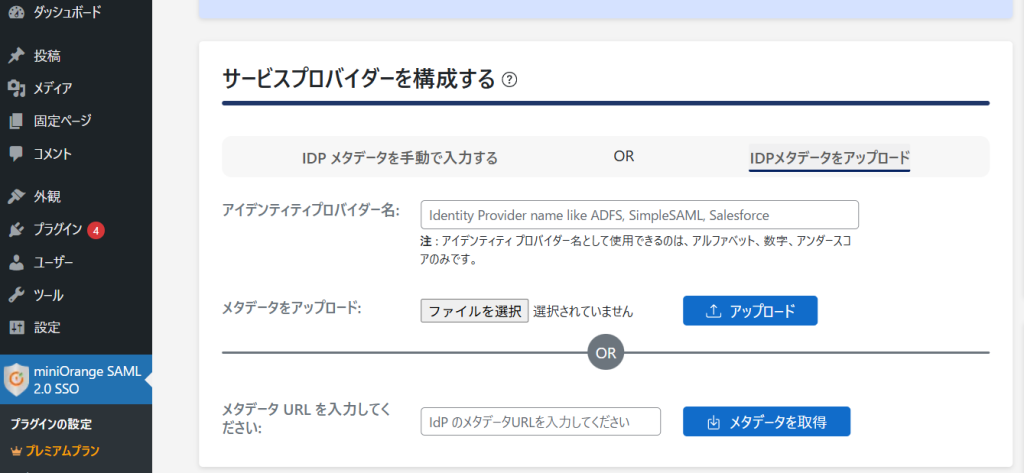Click the メタデータを取得 button
The height and width of the screenshot is (473, 1024).
766,421
